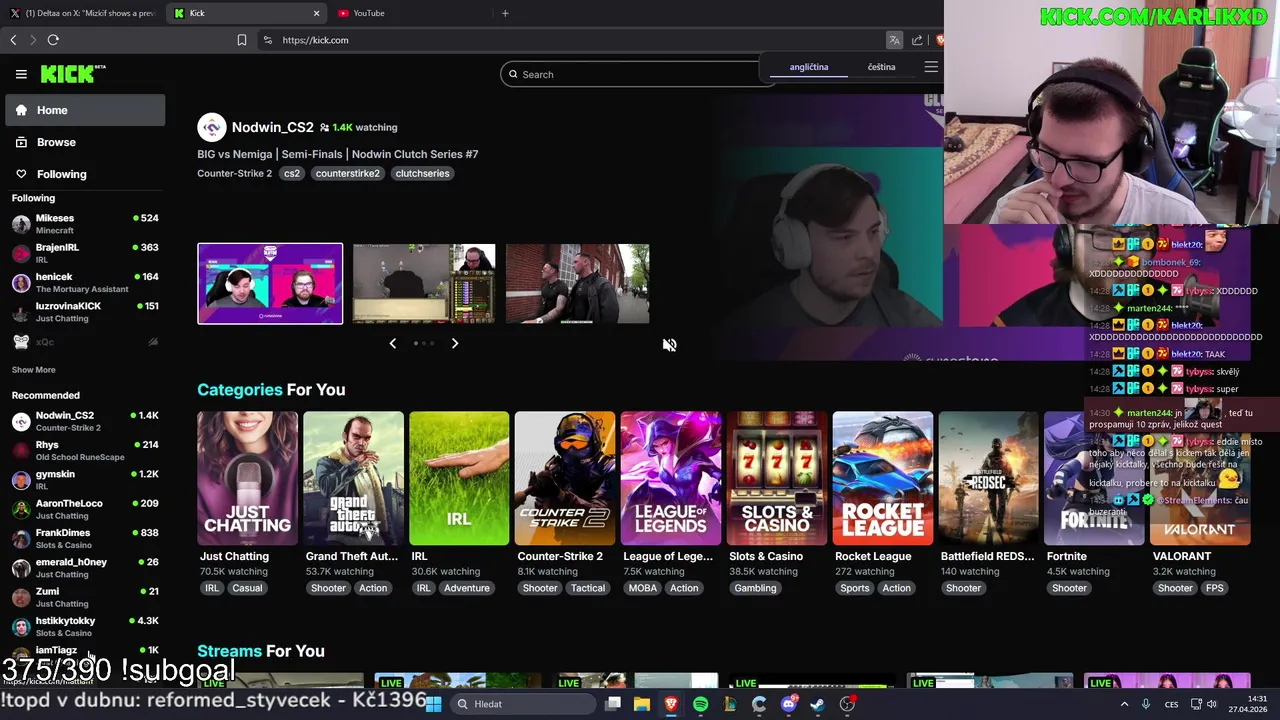Select Home in Kick sidebar

click(85, 110)
